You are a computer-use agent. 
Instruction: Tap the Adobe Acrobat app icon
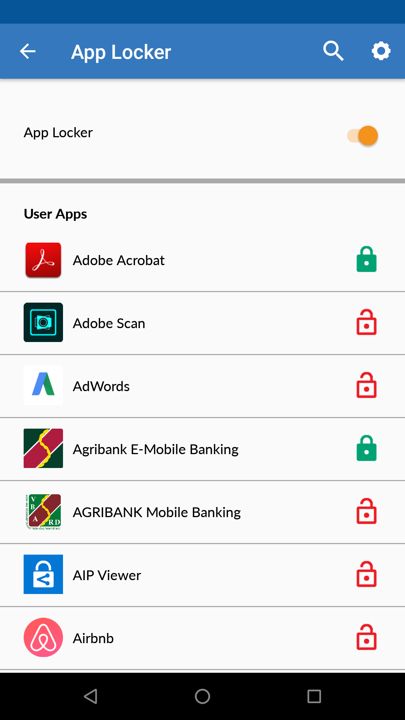43,260
